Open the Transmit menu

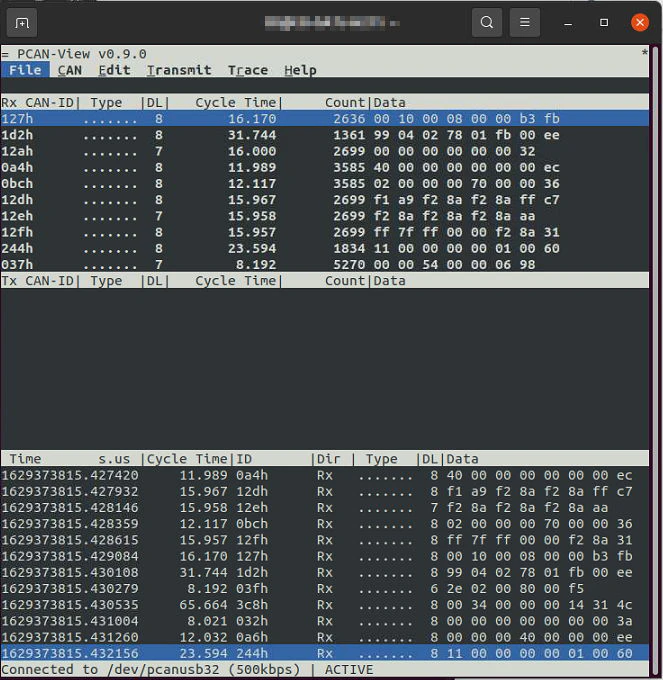click(179, 70)
